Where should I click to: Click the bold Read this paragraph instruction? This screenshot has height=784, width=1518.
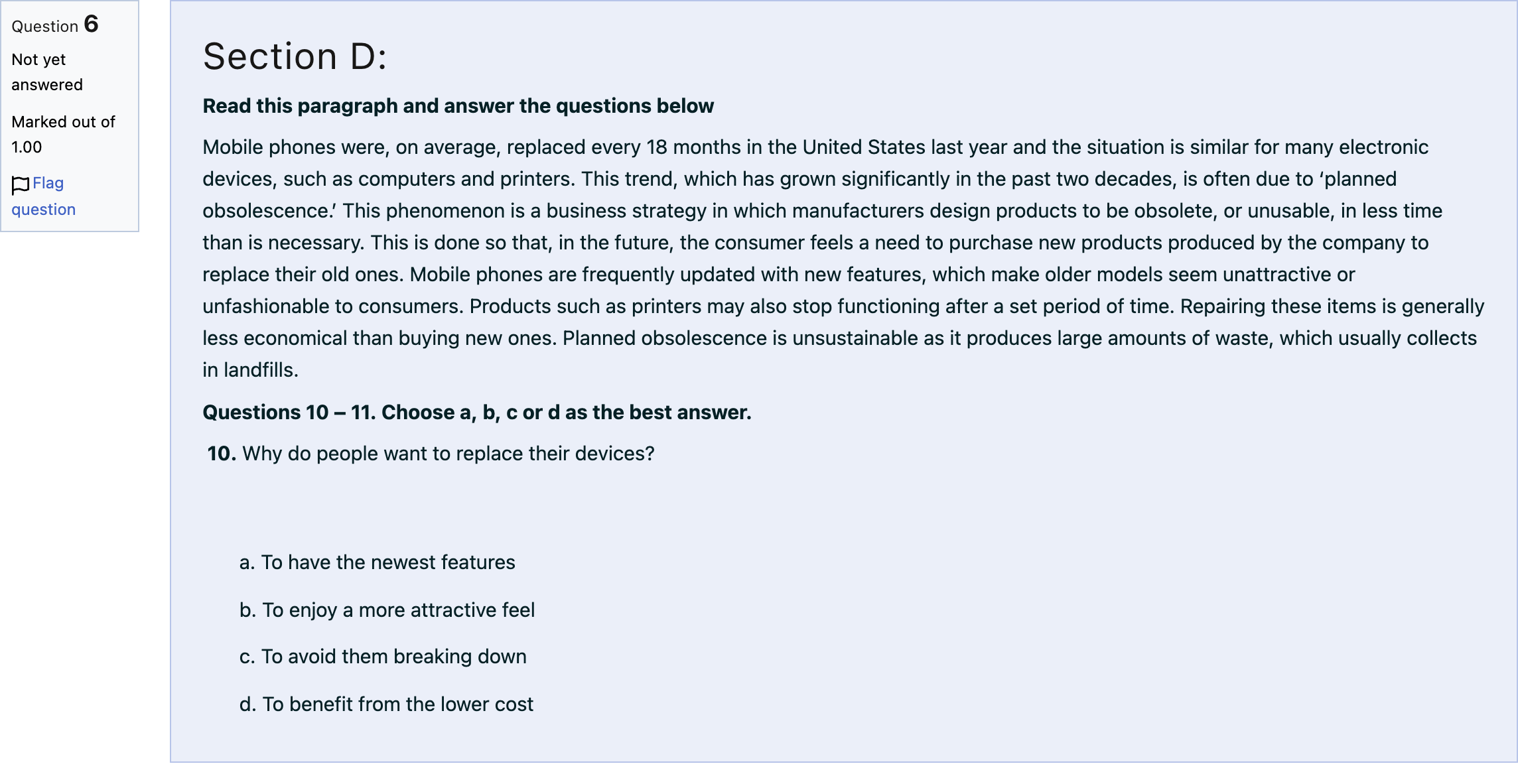458,106
